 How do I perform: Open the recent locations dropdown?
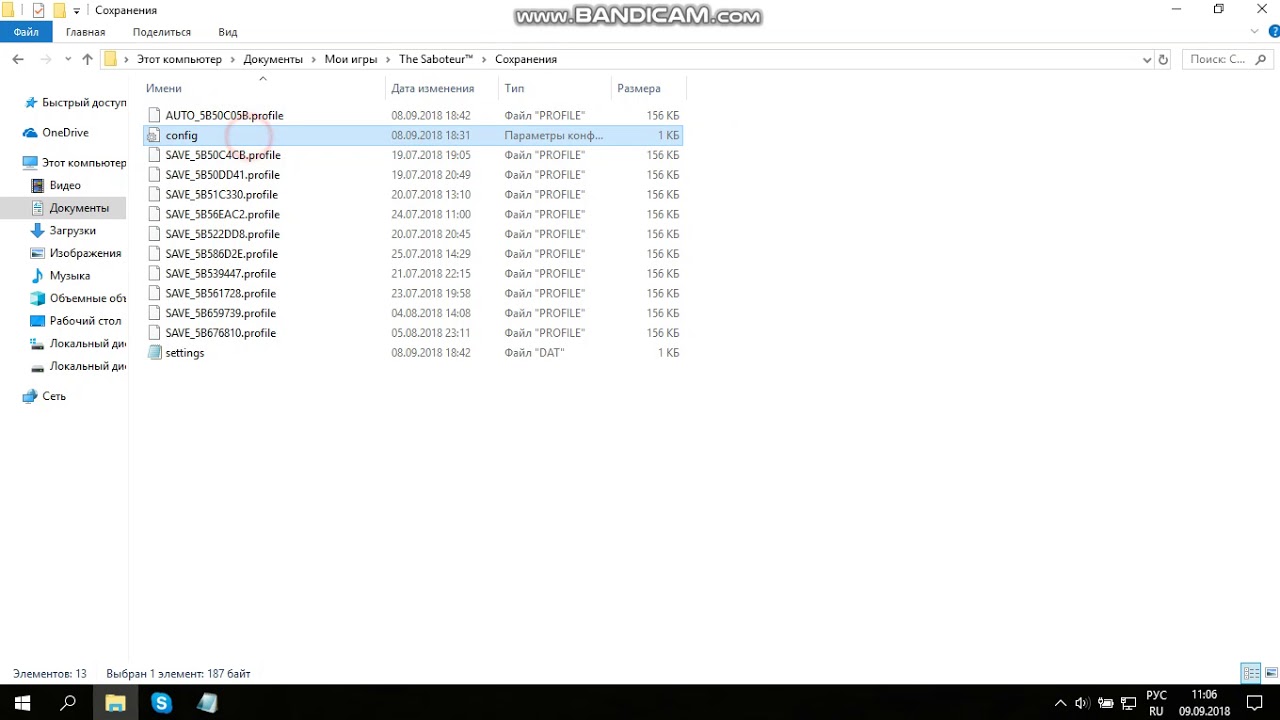tap(68, 59)
